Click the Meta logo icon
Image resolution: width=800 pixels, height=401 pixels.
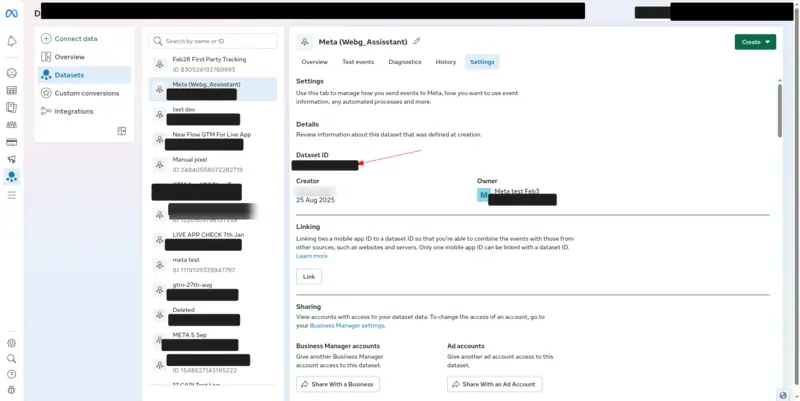(11, 14)
